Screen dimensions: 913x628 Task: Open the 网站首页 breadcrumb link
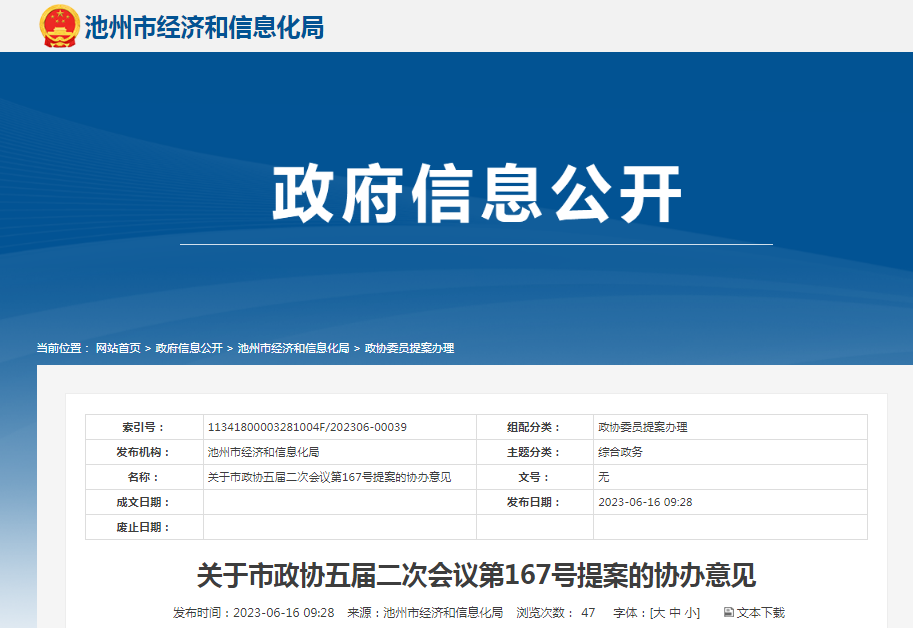point(118,348)
